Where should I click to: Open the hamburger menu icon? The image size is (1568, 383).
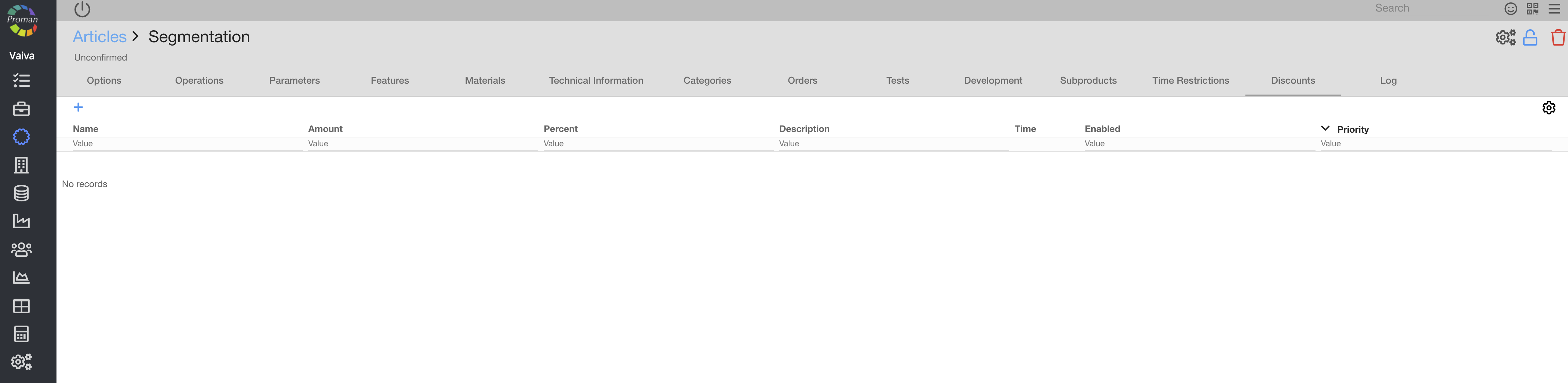[x=1554, y=9]
